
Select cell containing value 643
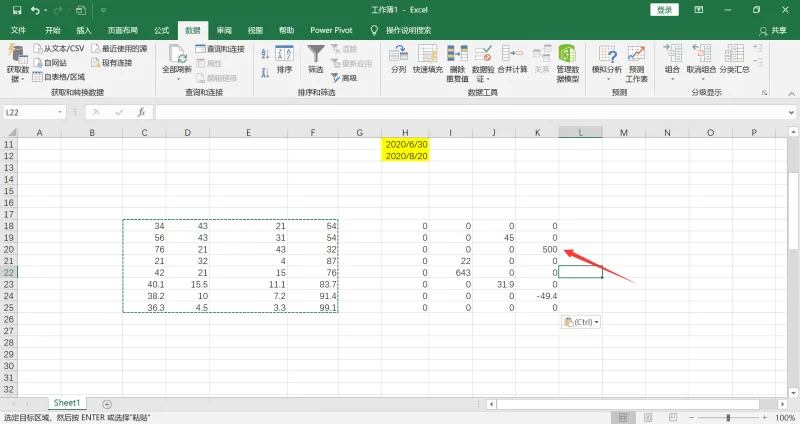point(451,272)
